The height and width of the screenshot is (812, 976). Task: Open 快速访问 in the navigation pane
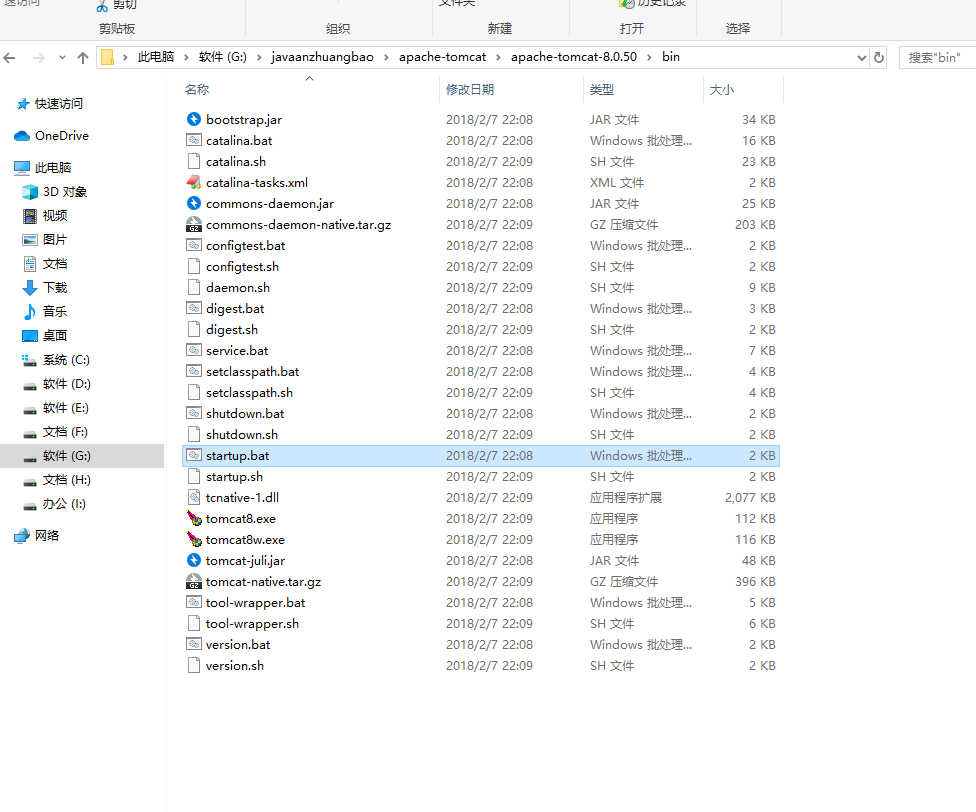tap(59, 104)
